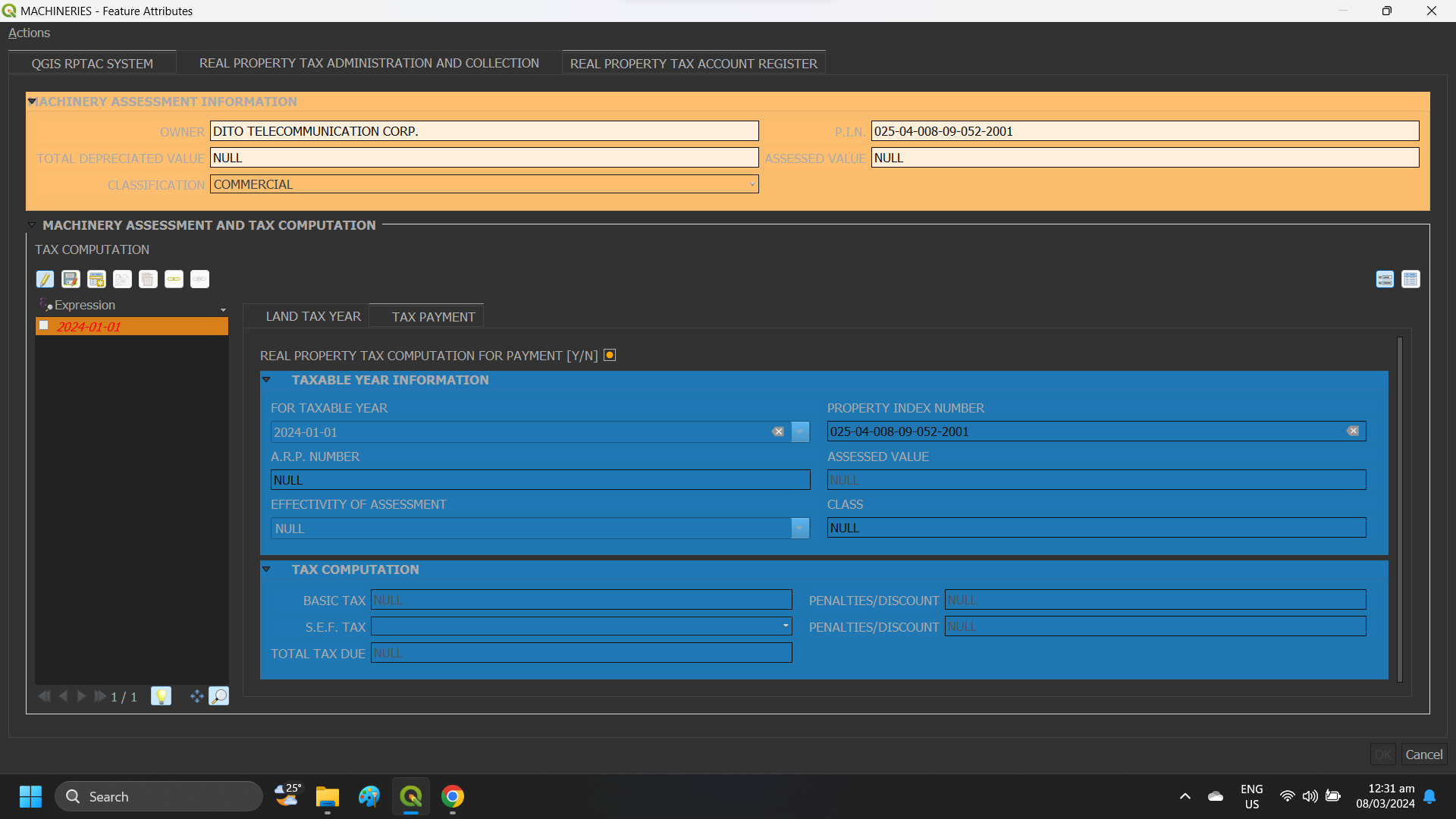Add a new child feature with the calculator icon
Viewport: 1456px width, 819px height.
[96, 279]
